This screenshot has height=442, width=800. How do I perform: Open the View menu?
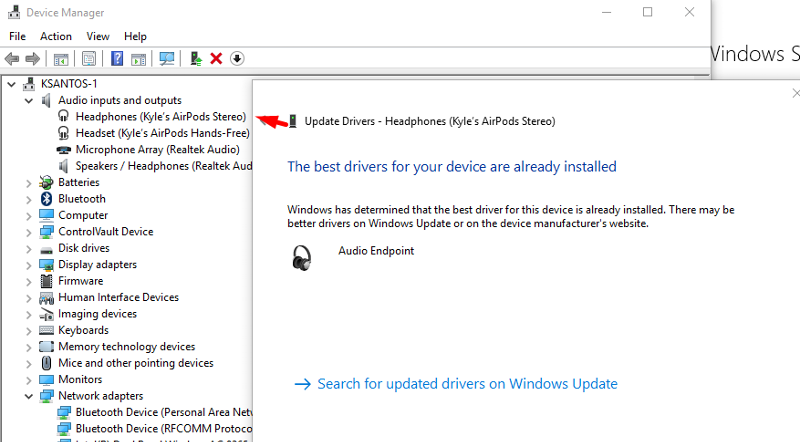97,36
